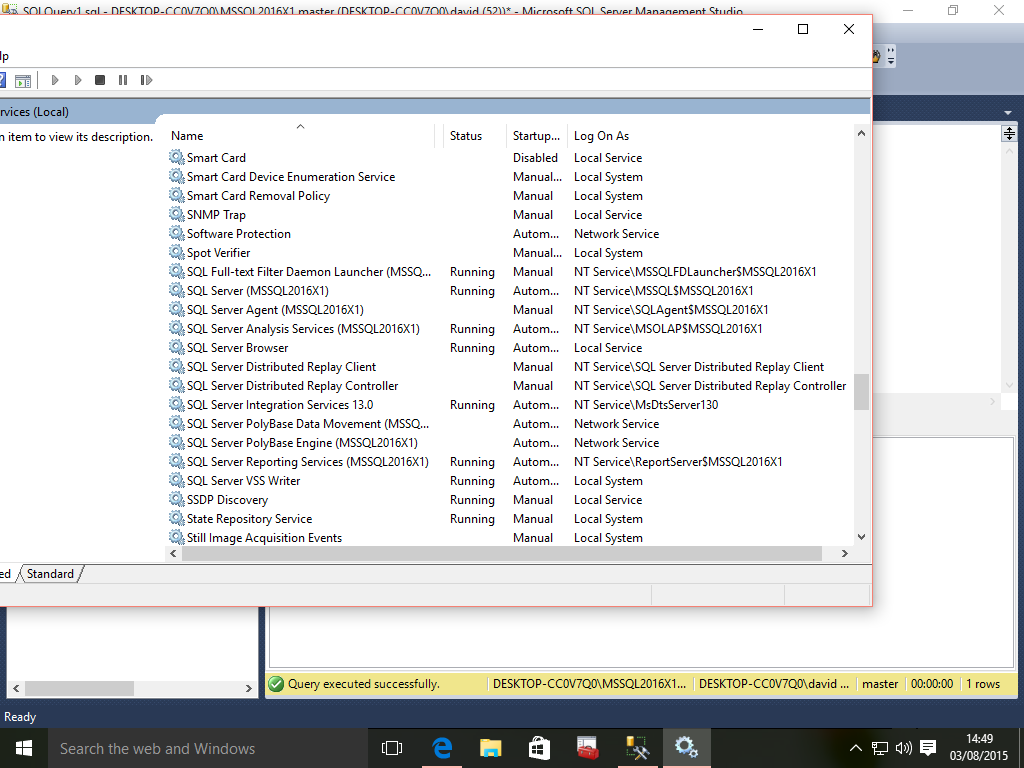Image resolution: width=1024 pixels, height=768 pixels.
Task: Click the Pause Service toolbar button
Action: 123,80
